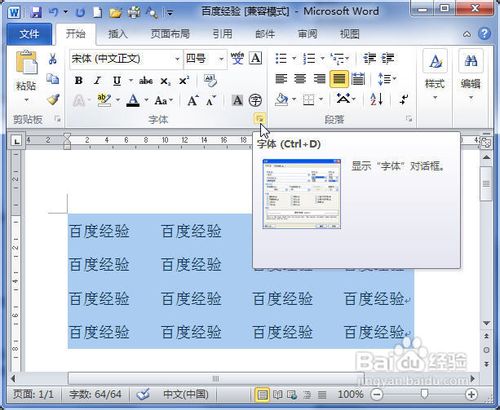Viewport: 500px width, 410px height.
Task: Toggle strikethrough (abc) formatting
Action: click(x=146, y=80)
